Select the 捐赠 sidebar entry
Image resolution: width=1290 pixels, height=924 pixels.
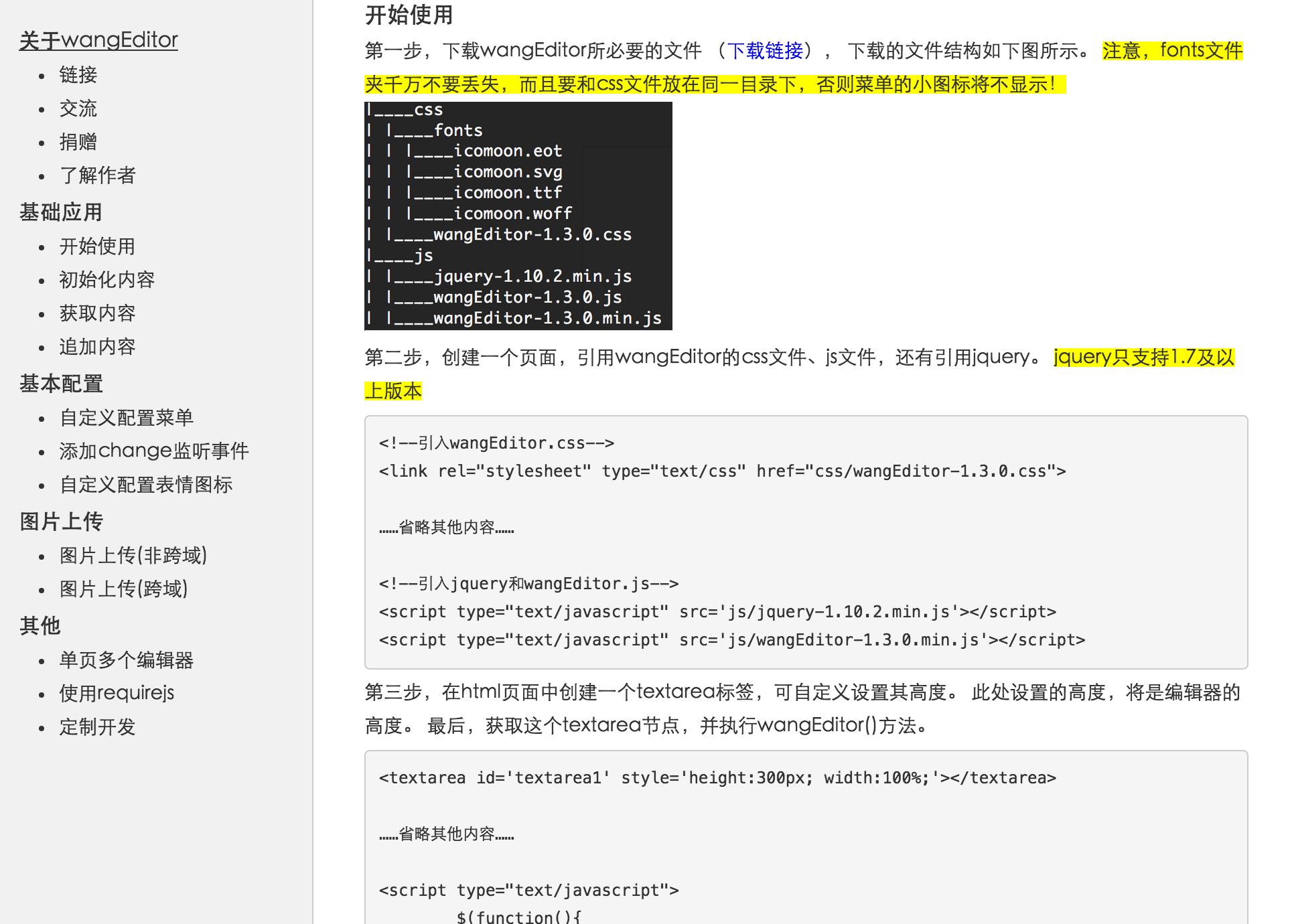[x=78, y=142]
